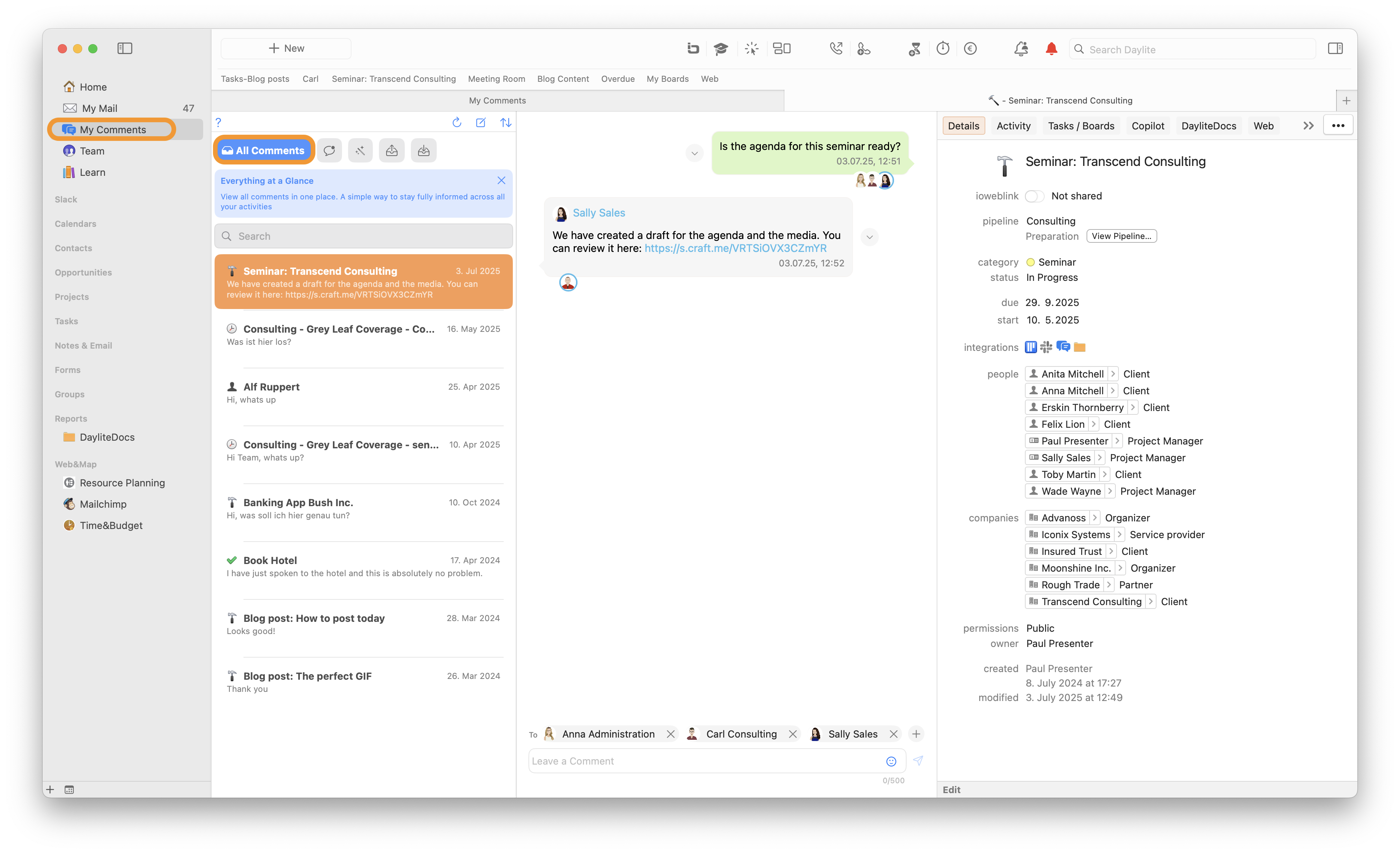Screen dimensions: 1400x854
Task: Open the Slack integration icon
Action: click(x=1047, y=347)
